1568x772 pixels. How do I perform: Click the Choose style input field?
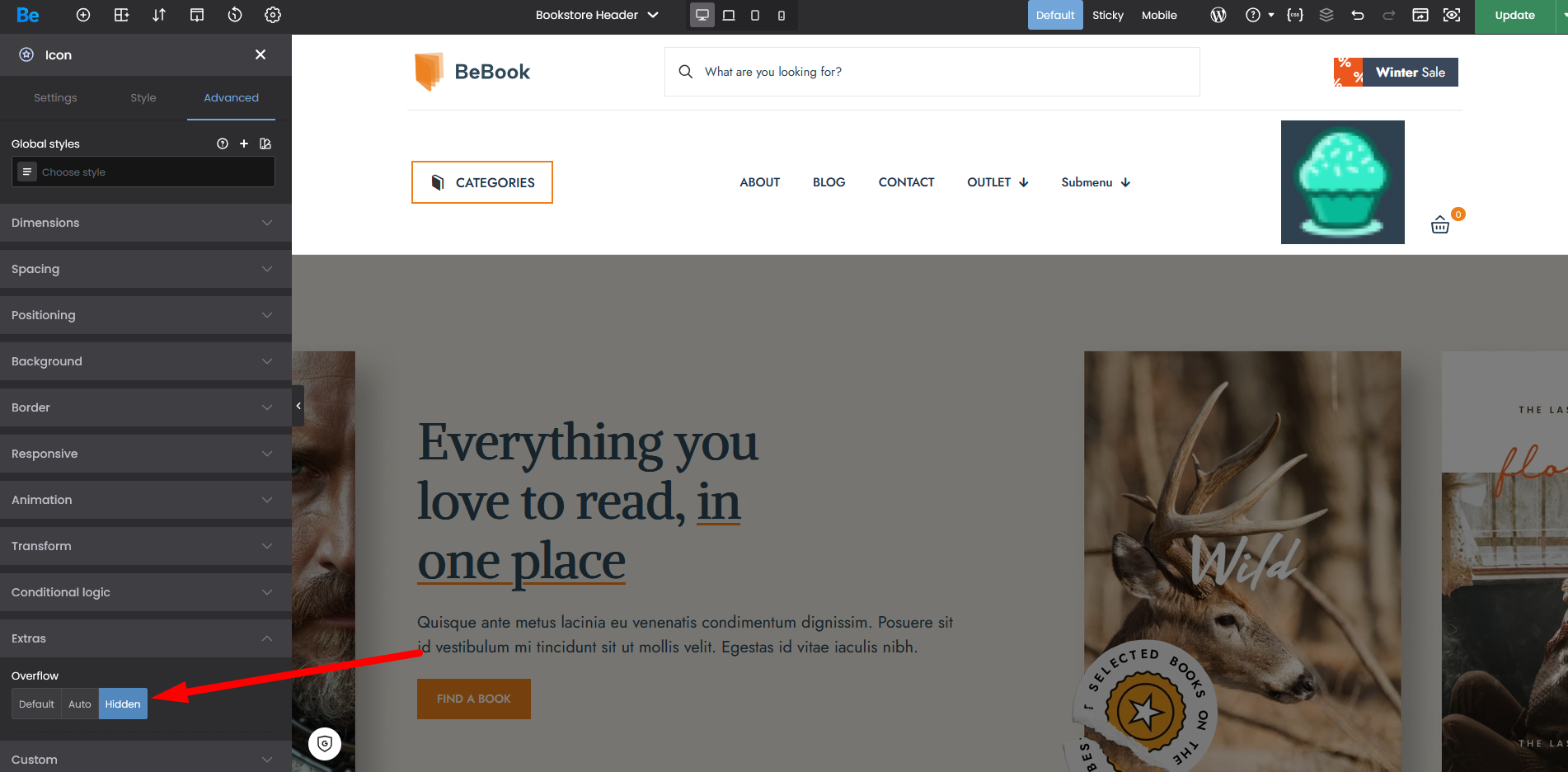coord(143,172)
